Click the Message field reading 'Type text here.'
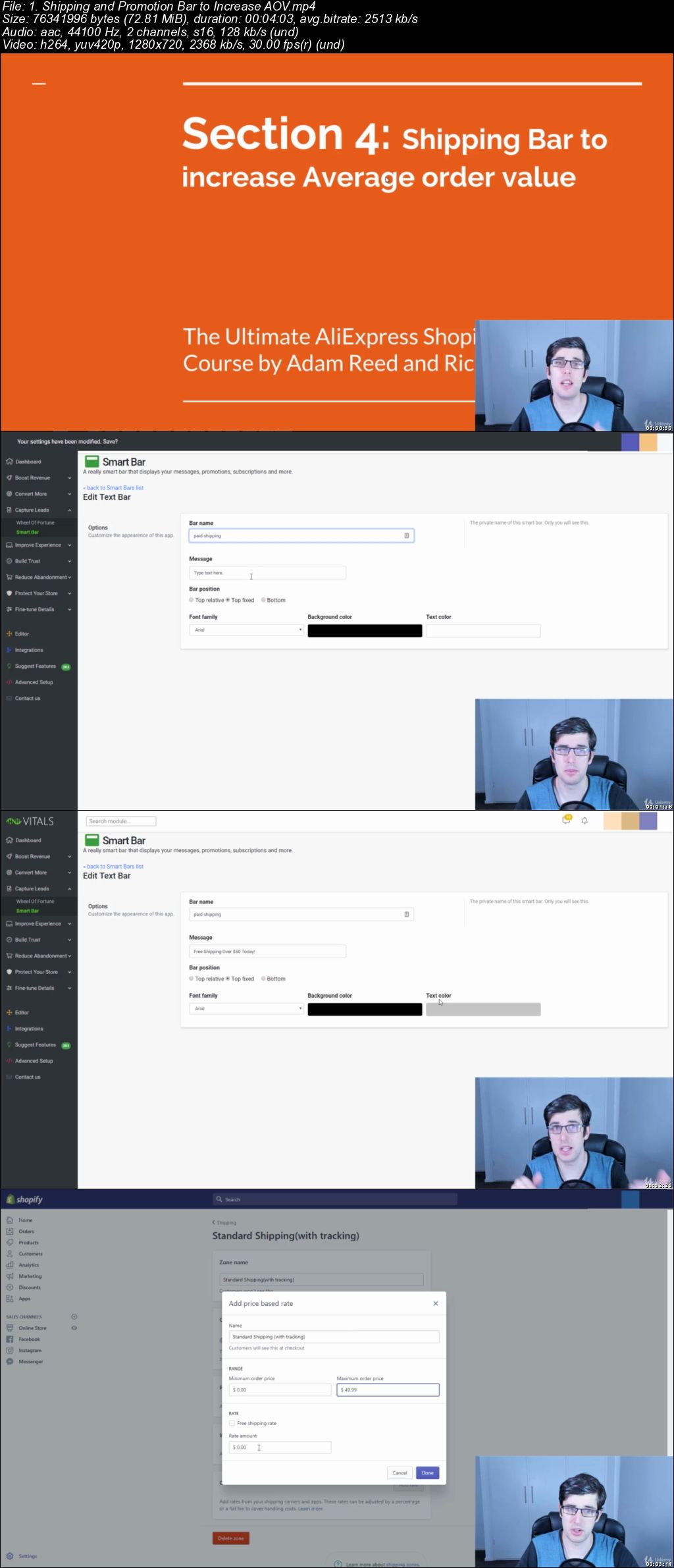Viewport: 674px width, 1568px height. pos(267,573)
